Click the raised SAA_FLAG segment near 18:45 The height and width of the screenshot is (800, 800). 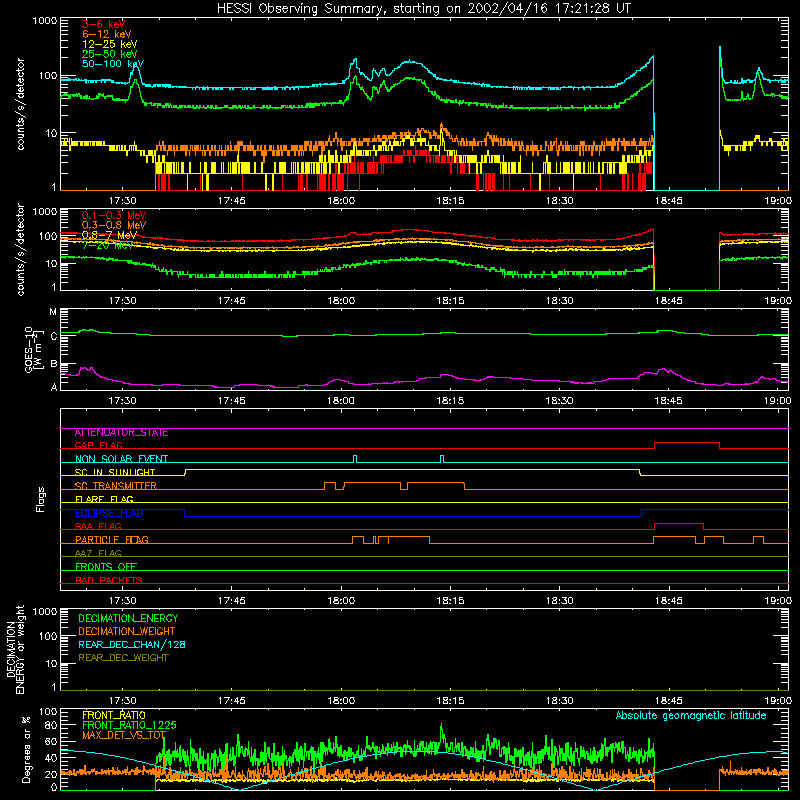tap(679, 524)
